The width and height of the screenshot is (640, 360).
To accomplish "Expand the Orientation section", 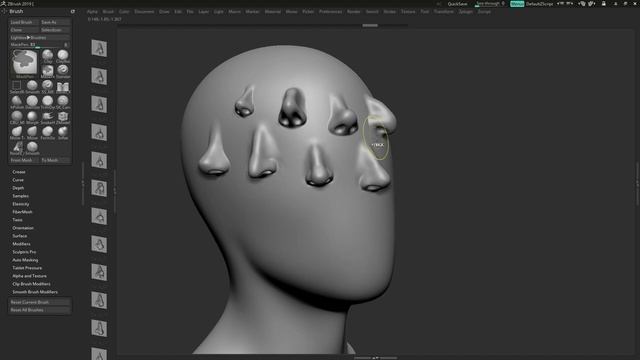I will 23,228.
